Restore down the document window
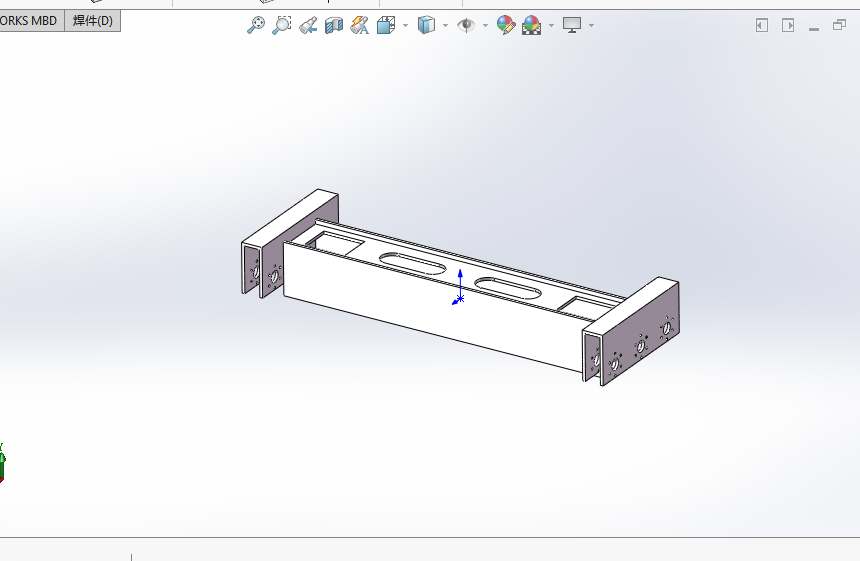This screenshot has height=561, width=860. [x=840, y=25]
